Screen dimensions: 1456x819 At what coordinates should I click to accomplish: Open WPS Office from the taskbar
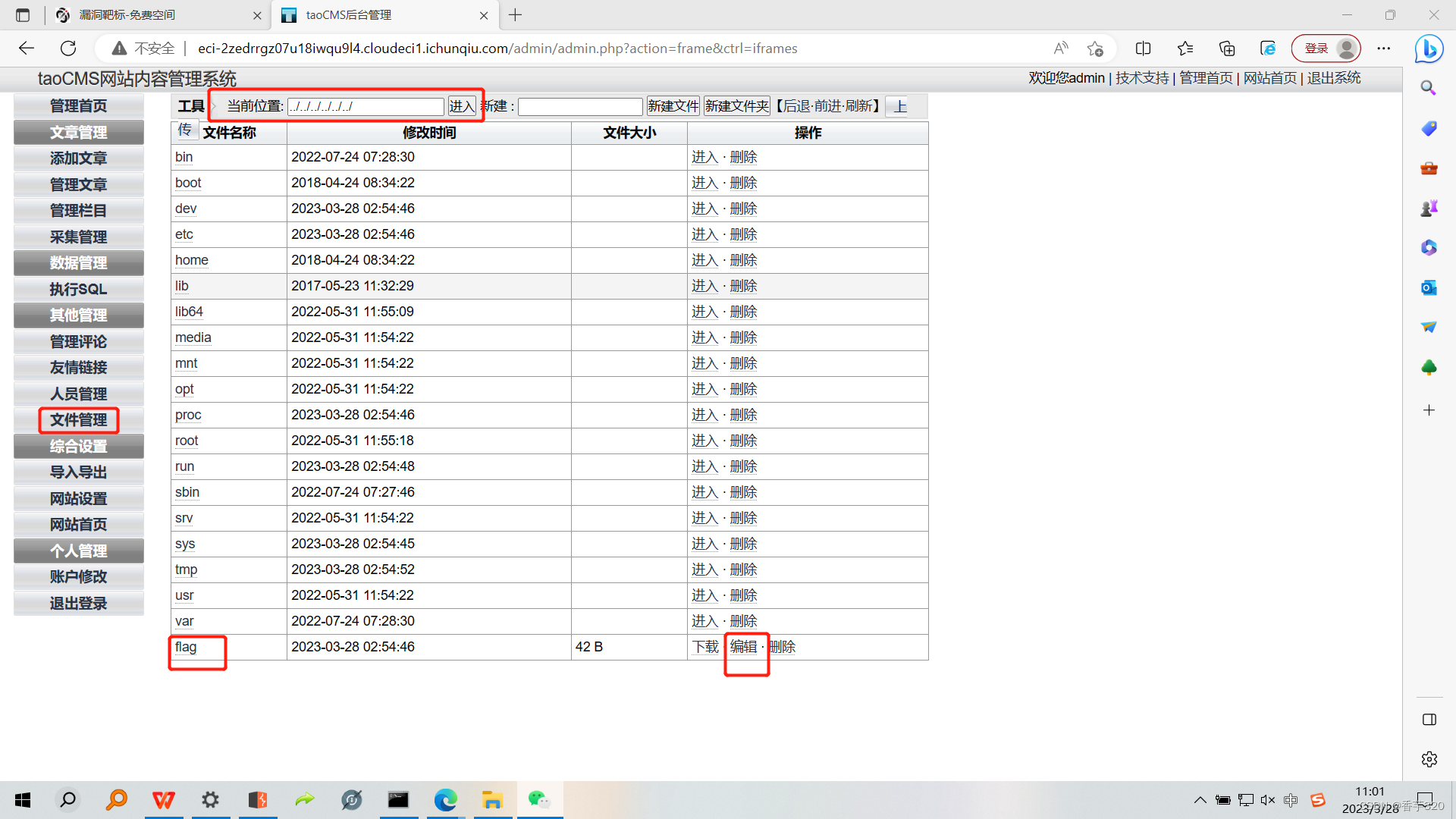(x=164, y=800)
